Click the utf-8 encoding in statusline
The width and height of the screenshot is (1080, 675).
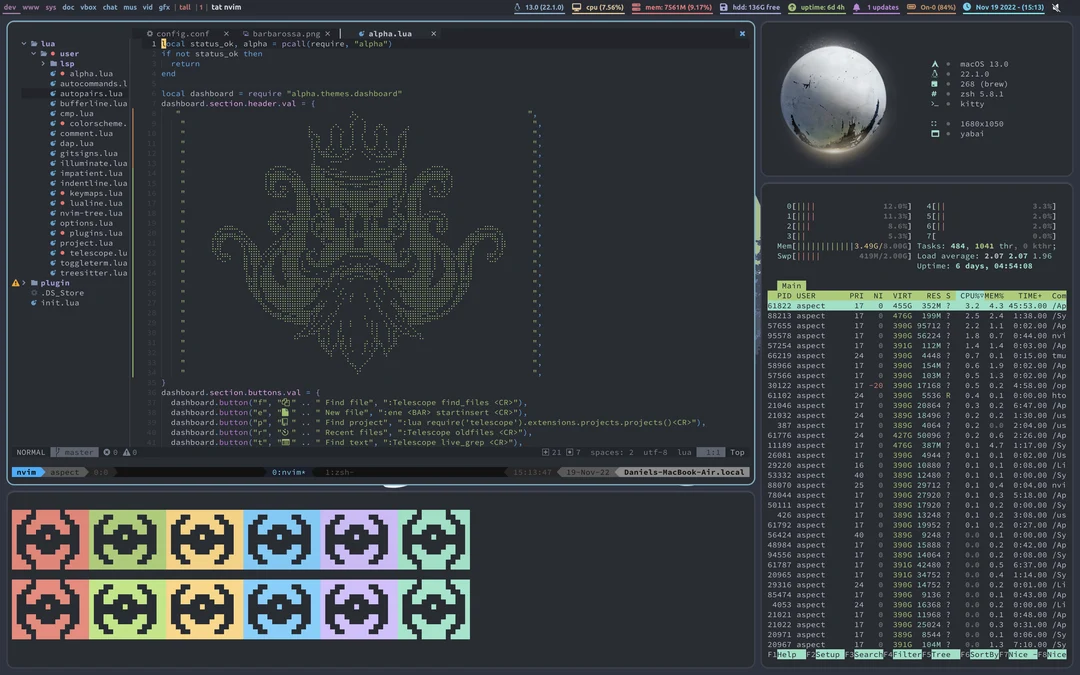(655, 453)
